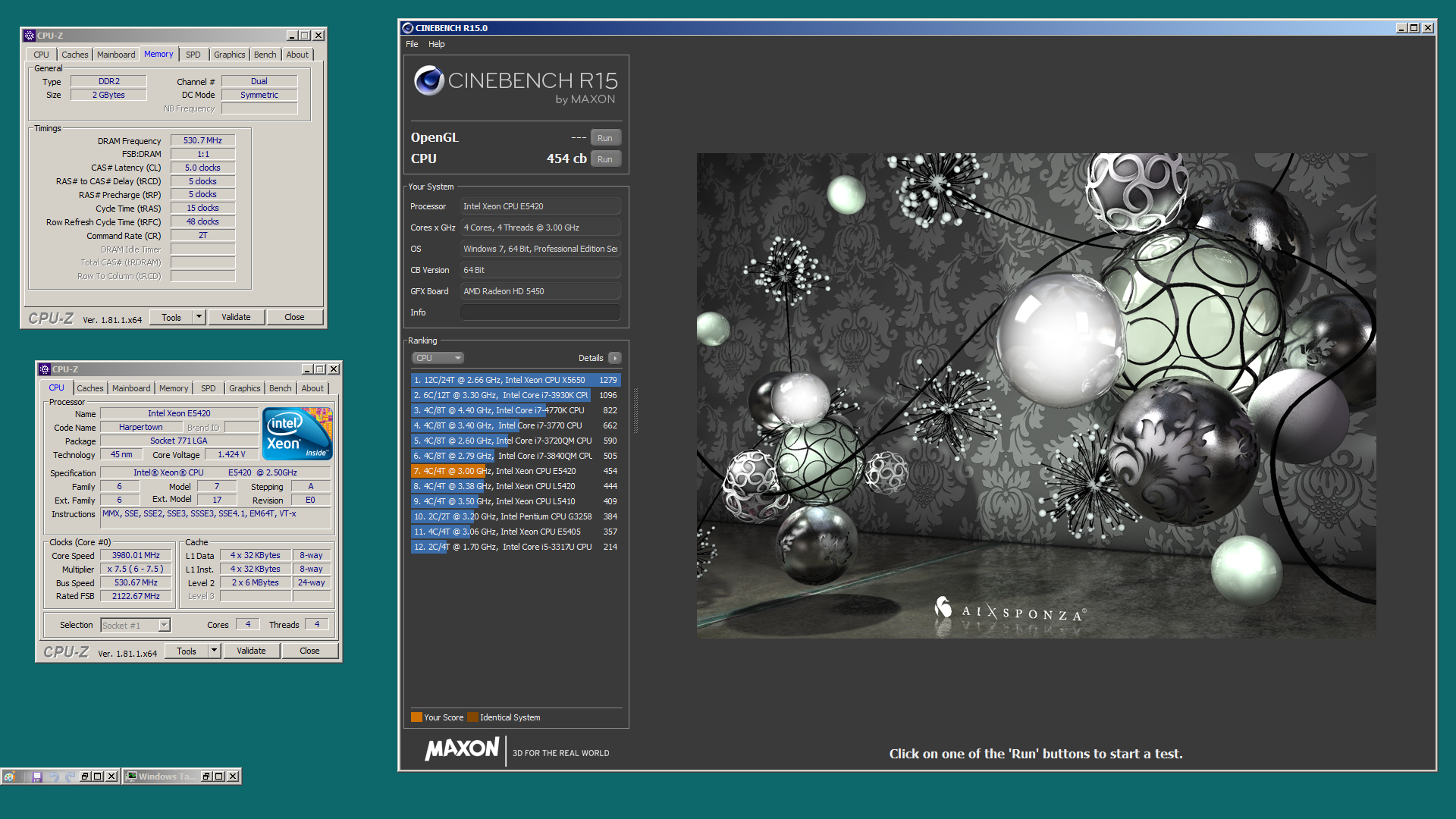Select ranking row Core i5-3317U 214

[516, 547]
